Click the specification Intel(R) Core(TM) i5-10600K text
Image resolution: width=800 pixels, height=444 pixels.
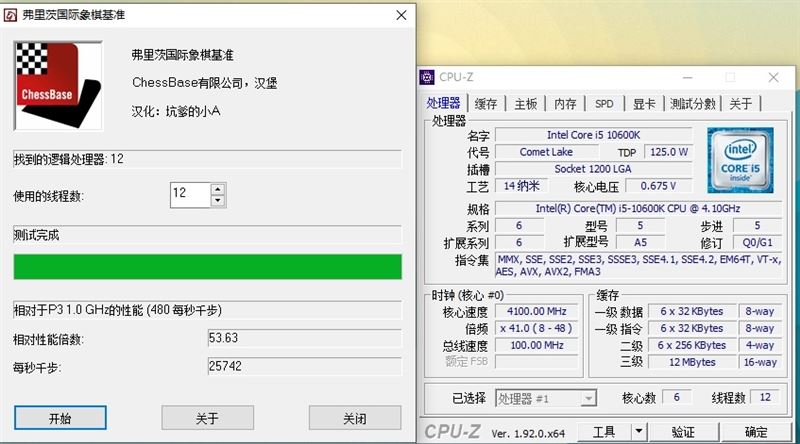tap(638, 208)
